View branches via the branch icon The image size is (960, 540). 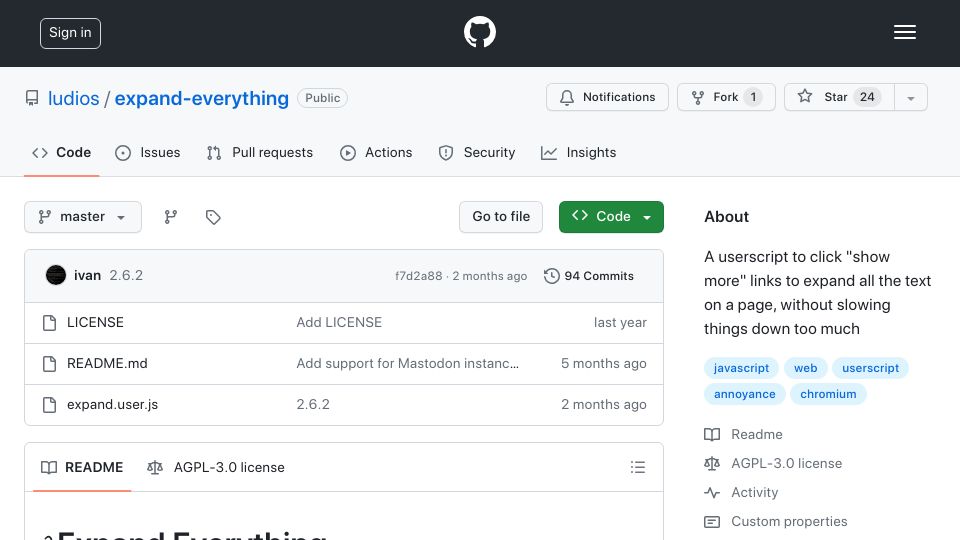pyautogui.click(x=171, y=217)
